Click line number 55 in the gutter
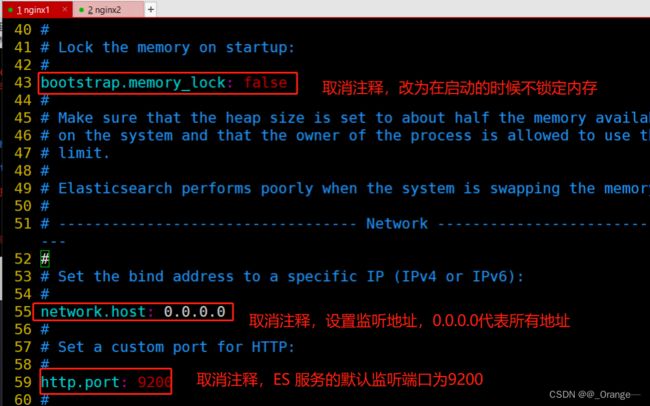Screen dimensions: 650x406 23,312
